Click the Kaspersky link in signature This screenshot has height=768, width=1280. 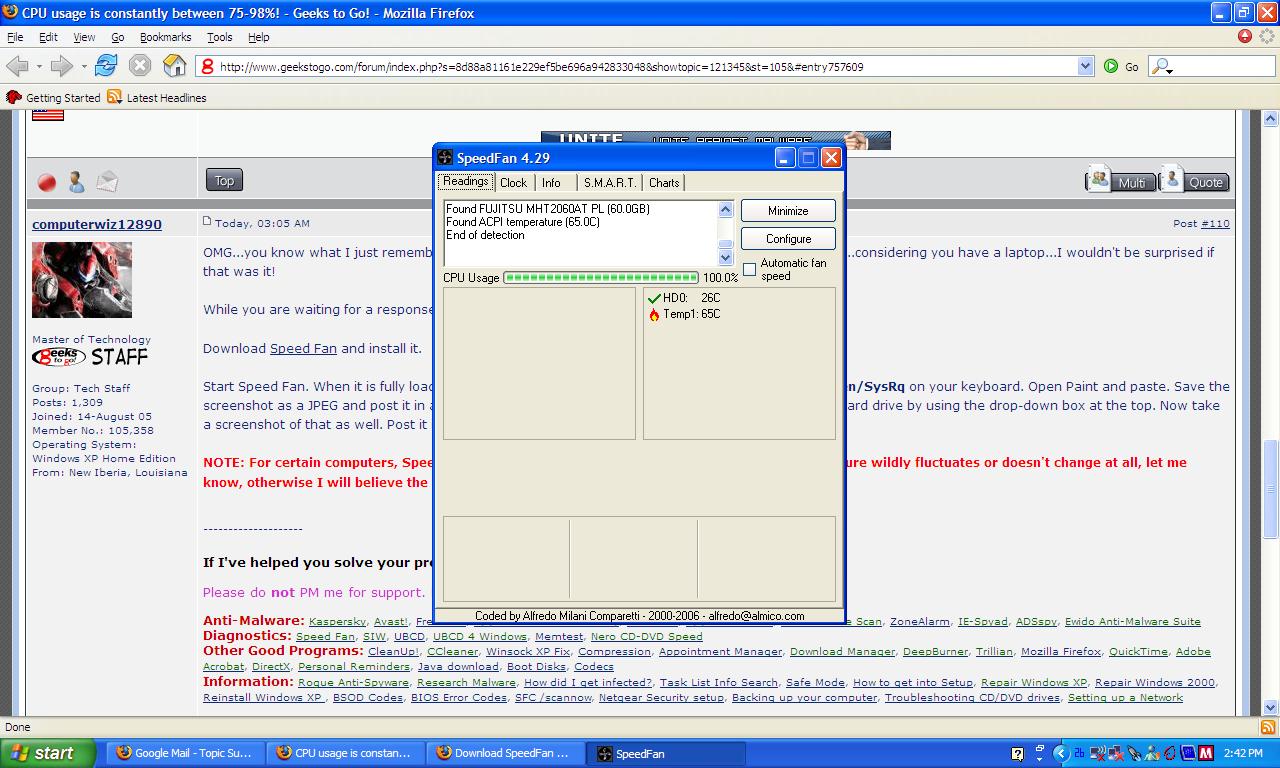[x=338, y=622]
